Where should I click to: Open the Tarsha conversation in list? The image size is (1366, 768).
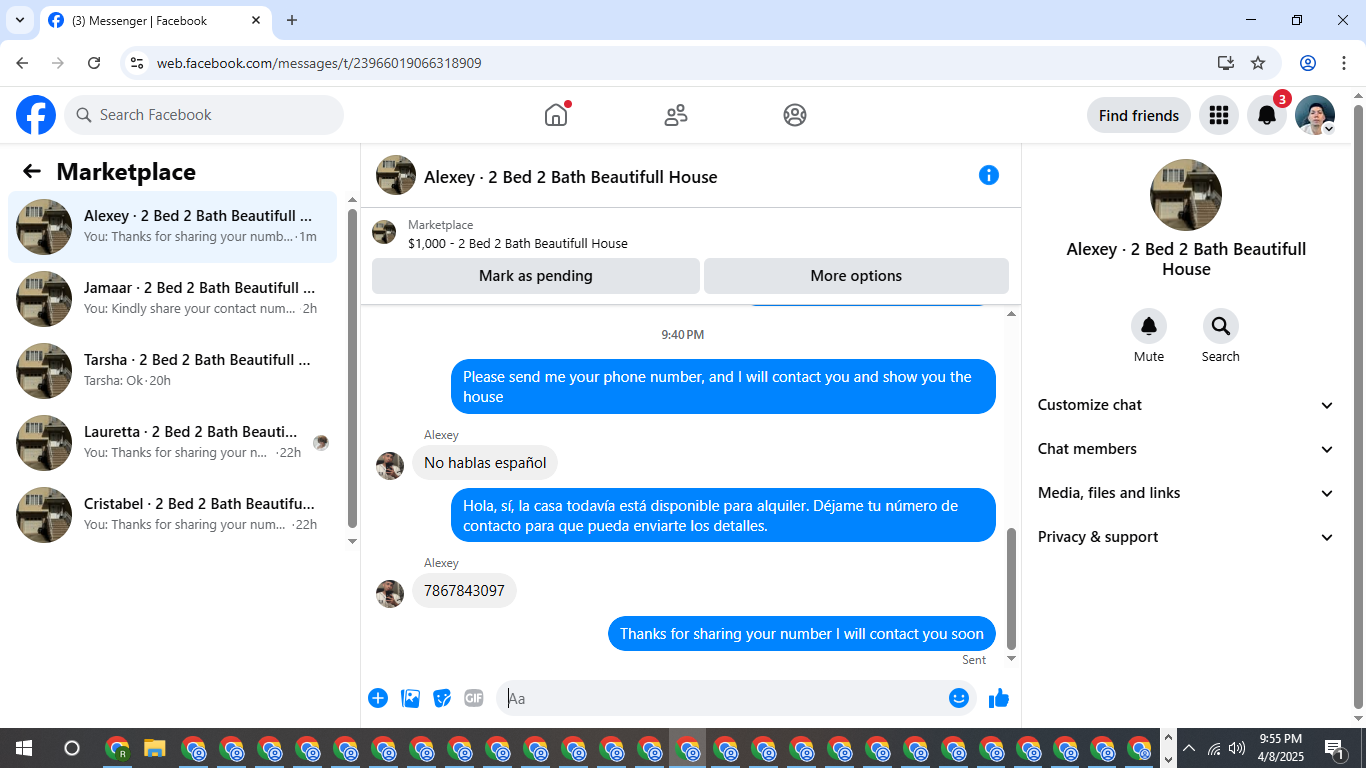(x=172, y=371)
